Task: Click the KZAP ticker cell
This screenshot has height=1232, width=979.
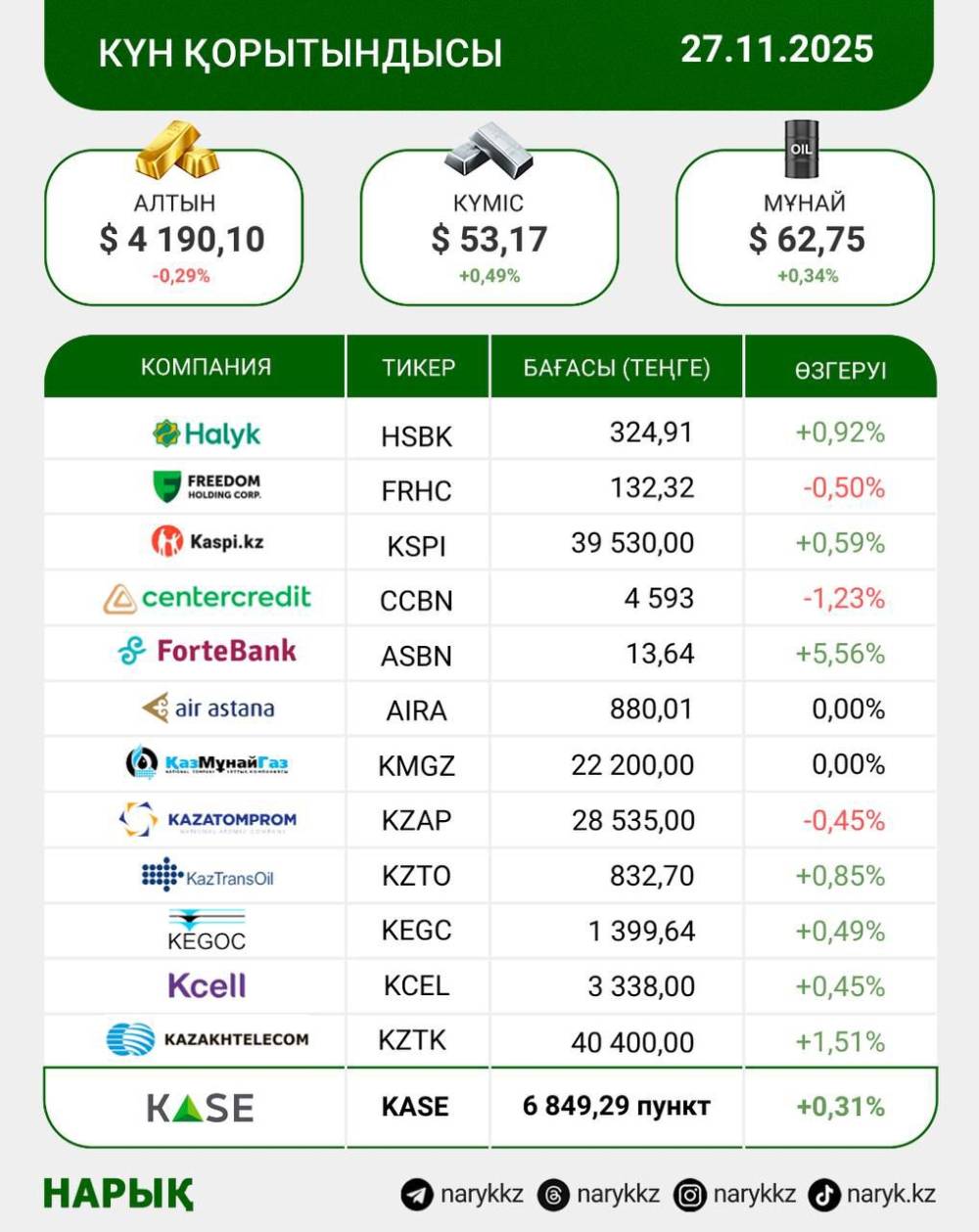Action: [417, 820]
